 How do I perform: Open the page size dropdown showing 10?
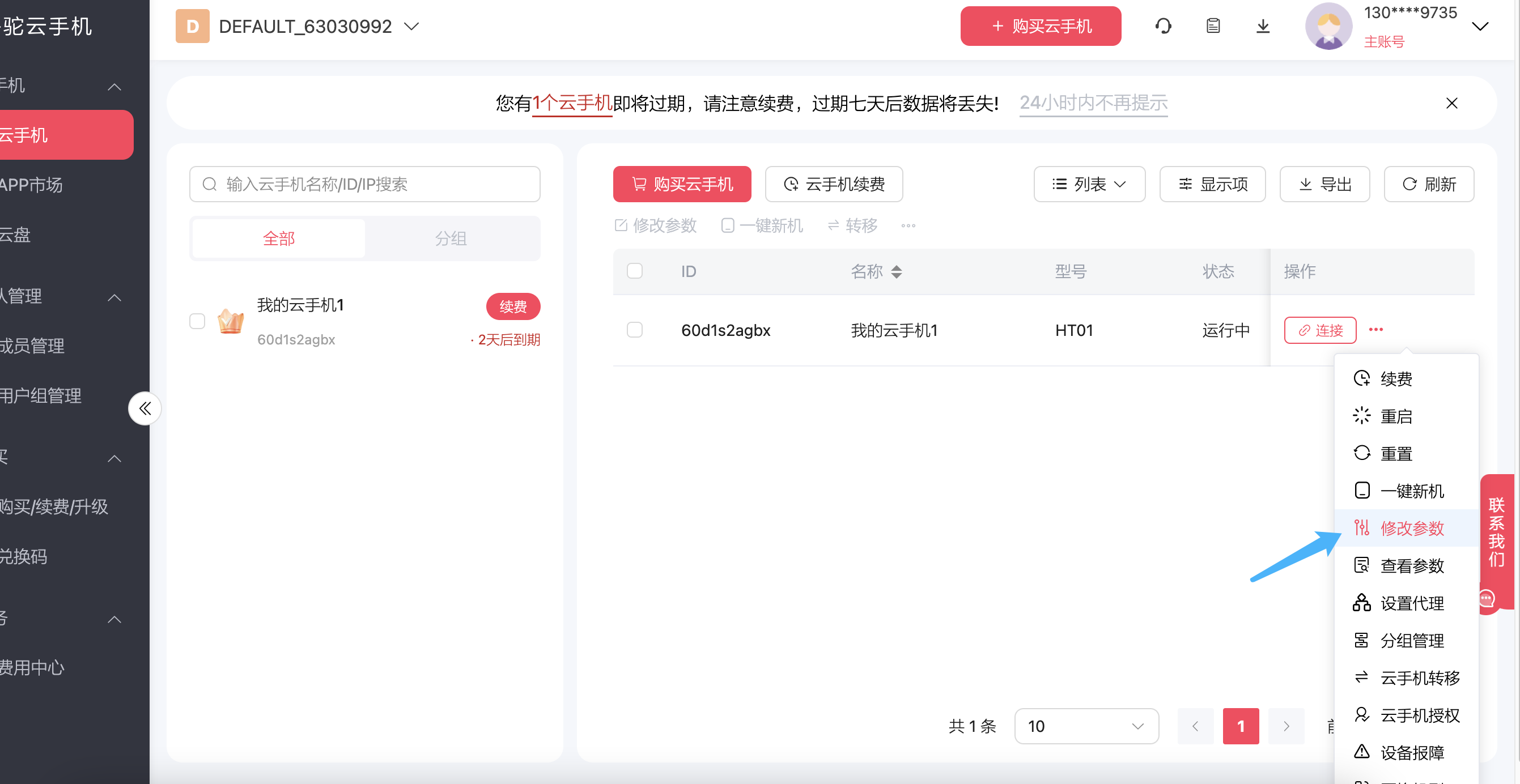[1086, 726]
